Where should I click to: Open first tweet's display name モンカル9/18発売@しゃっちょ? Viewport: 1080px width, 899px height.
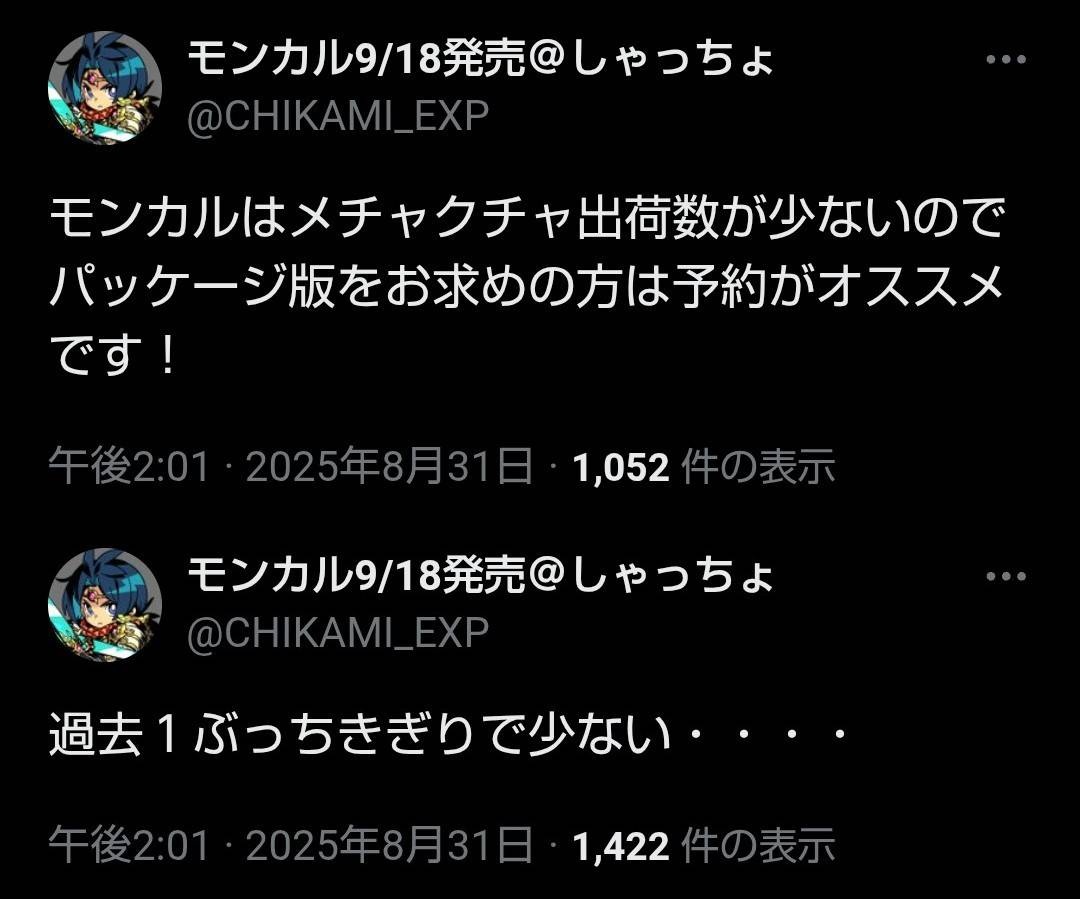pyautogui.click(x=480, y=59)
